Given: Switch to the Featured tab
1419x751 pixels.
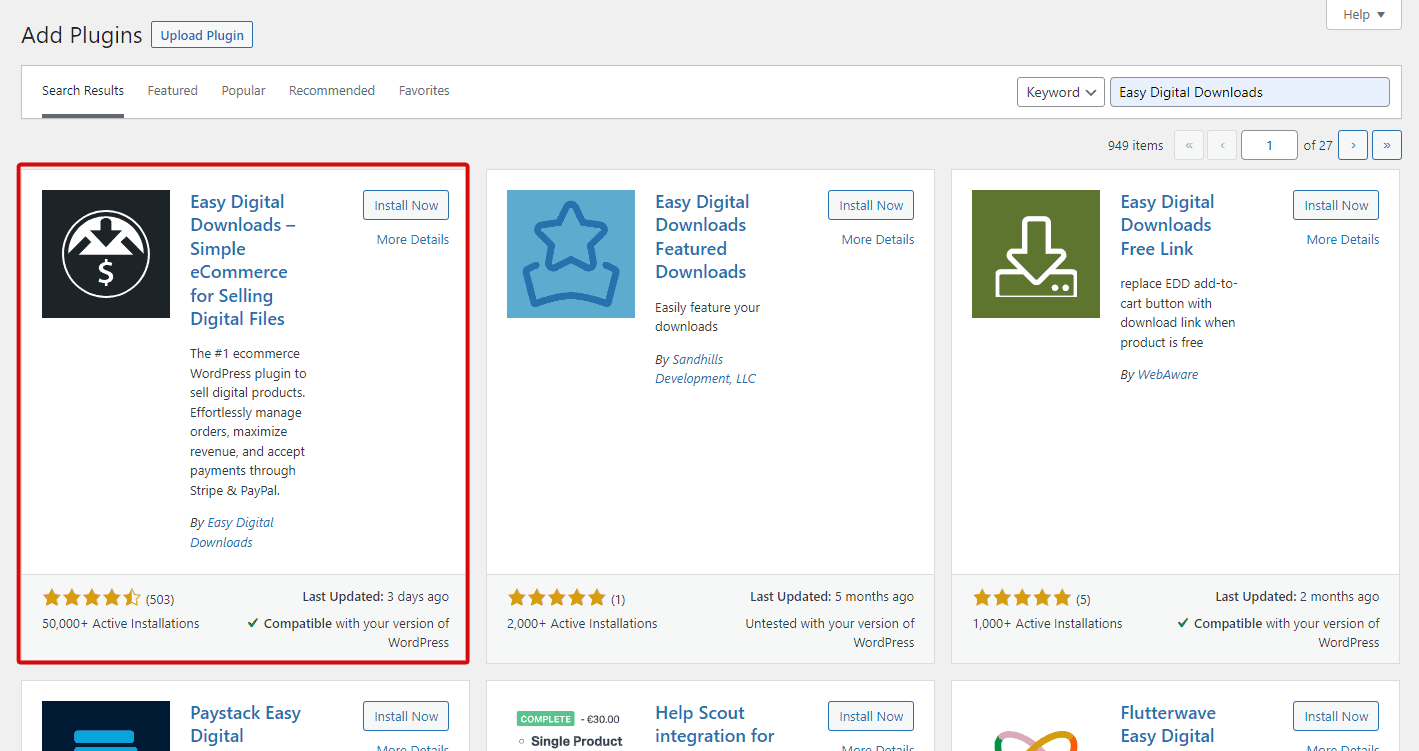Looking at the screenshot, I should (x=173, y=91).
